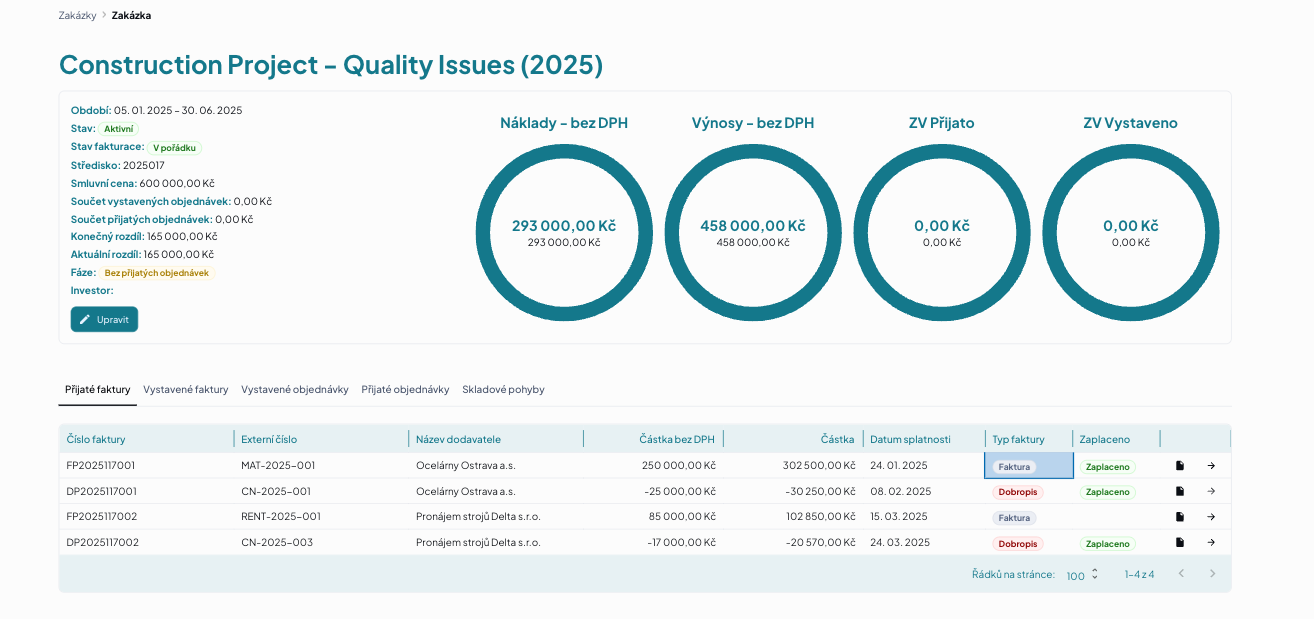This screenshot has width=1314, height=619.
Task: Go to detail arrow for FP2025117001
Action: pyautogui.click(x=1211, y=466)
